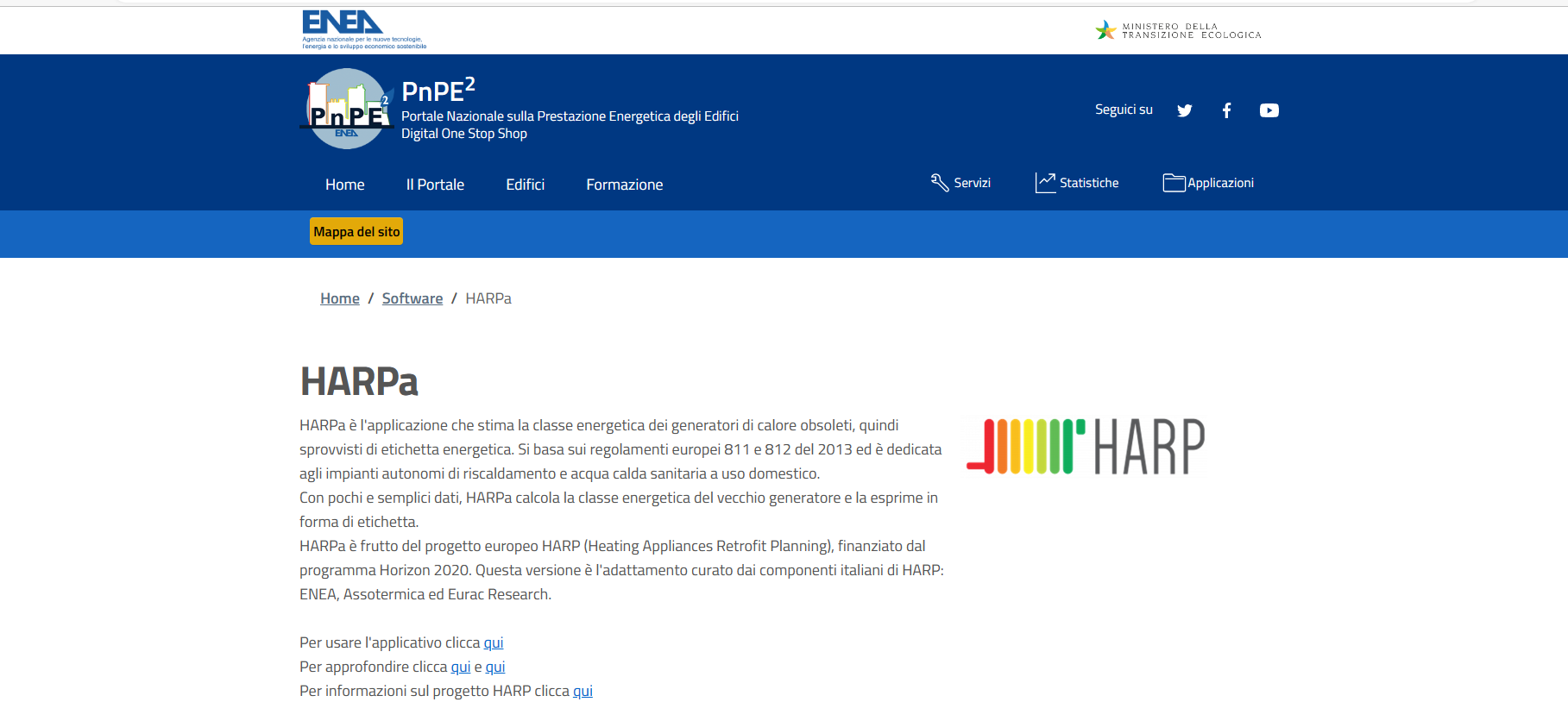The image size is (1568, 727).
Task: Click 'qui' link for HARP project information
Action: point(583,691)
